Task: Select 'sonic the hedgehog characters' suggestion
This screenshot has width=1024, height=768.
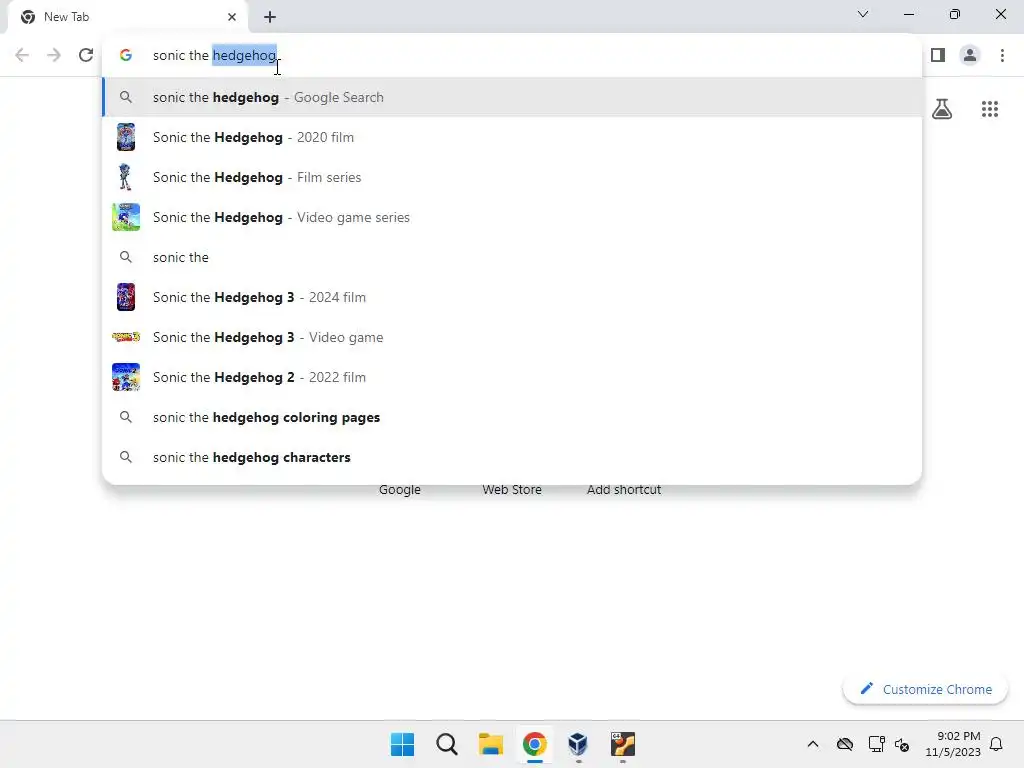Action: click(512, 457)
